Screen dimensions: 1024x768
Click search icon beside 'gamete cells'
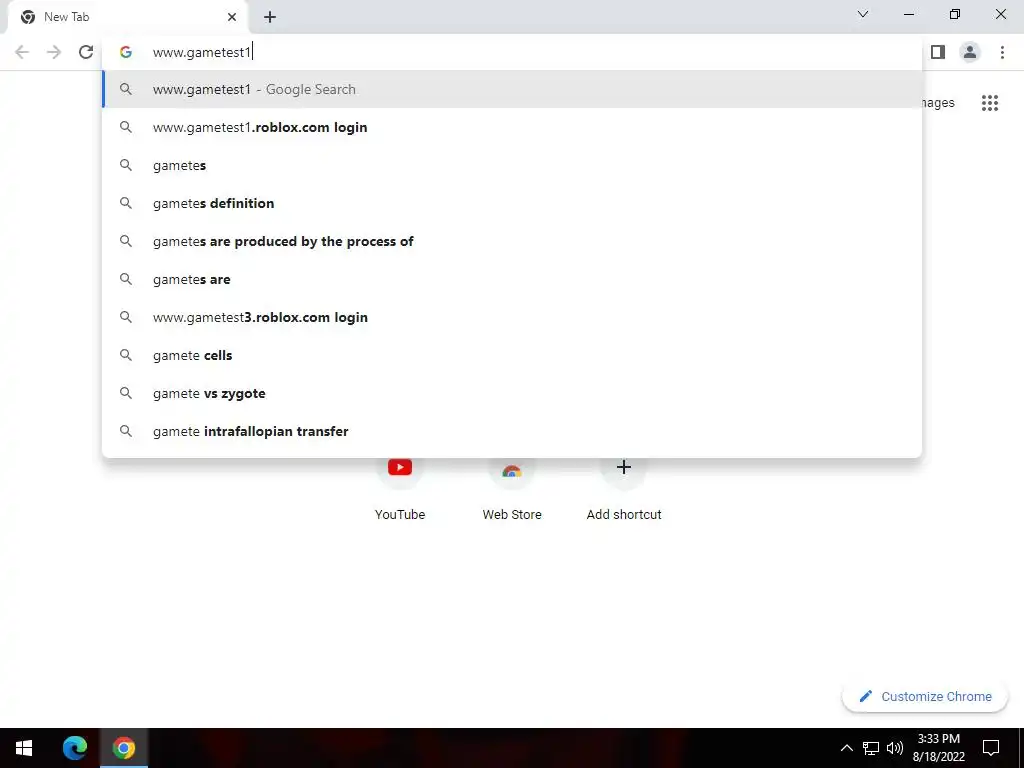[126, 355]
